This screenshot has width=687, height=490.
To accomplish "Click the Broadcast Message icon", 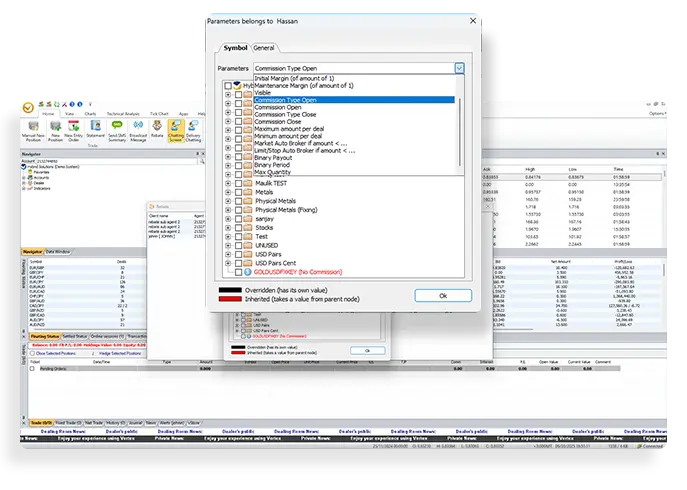I will coord(138,131).
